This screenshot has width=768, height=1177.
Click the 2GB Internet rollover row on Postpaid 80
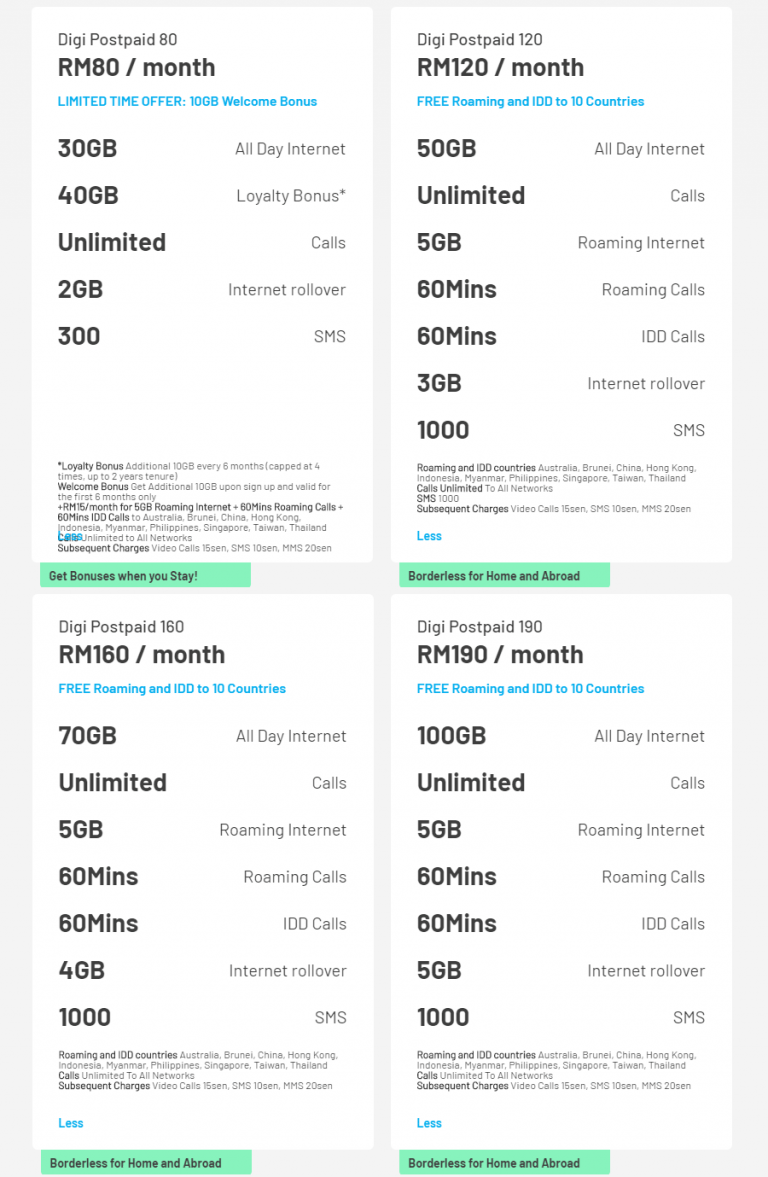[202, 289]
